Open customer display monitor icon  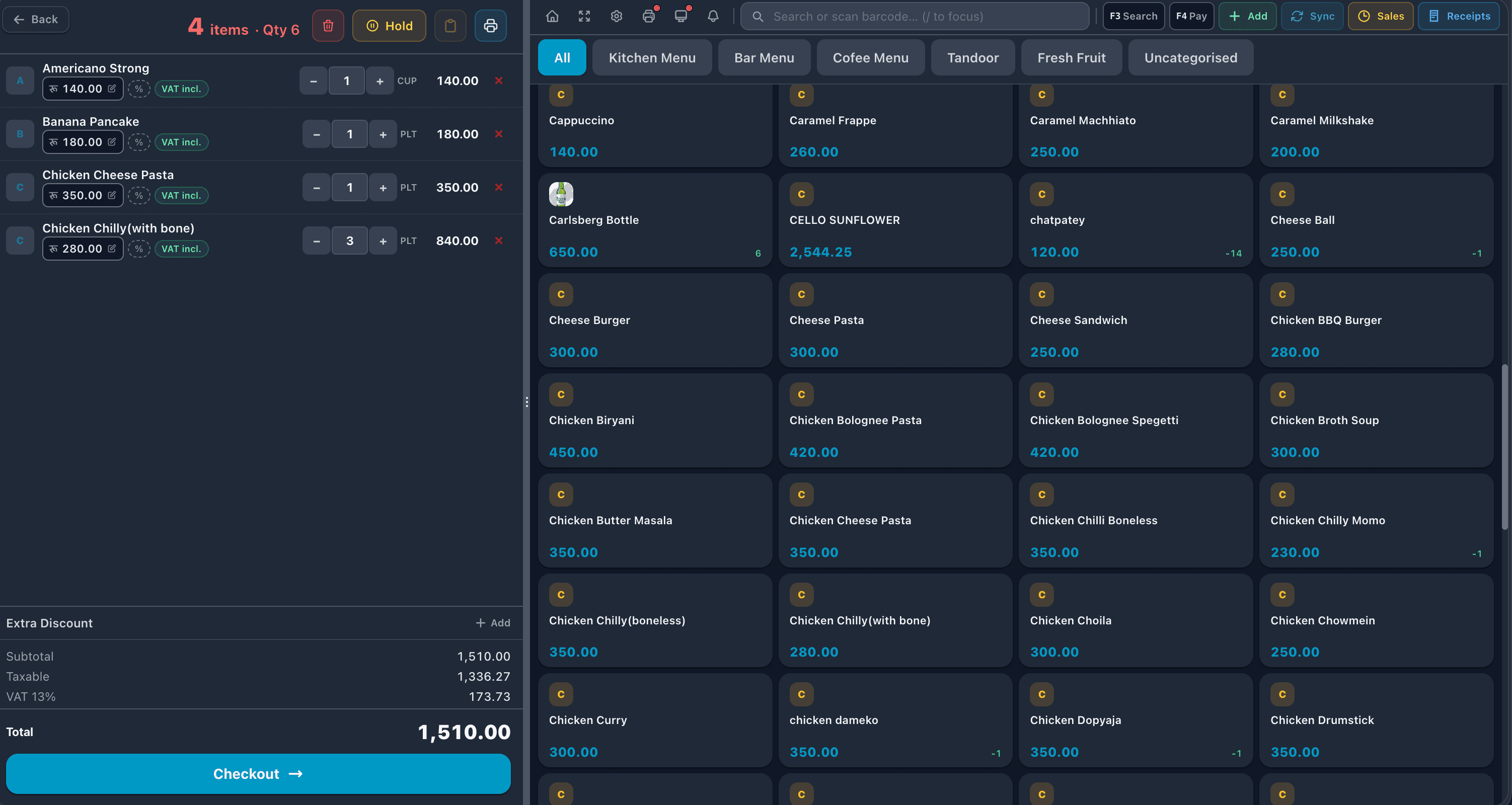[x=681, y=17]
